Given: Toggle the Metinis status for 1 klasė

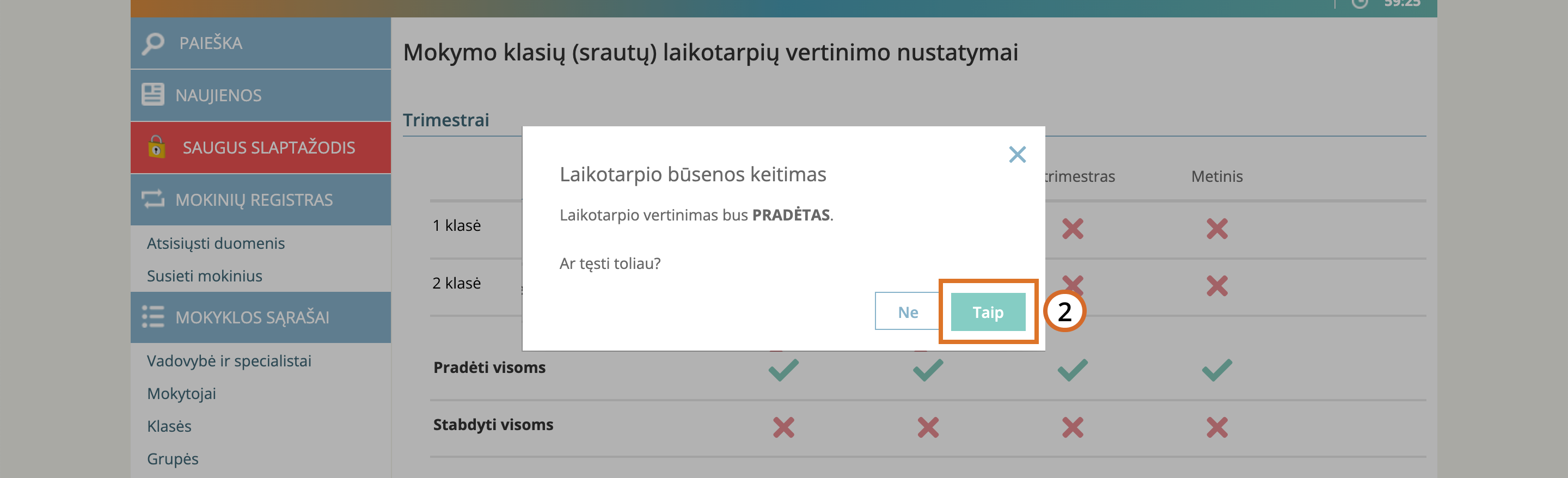Looking at the screenshot, I should coord(1216,229).
